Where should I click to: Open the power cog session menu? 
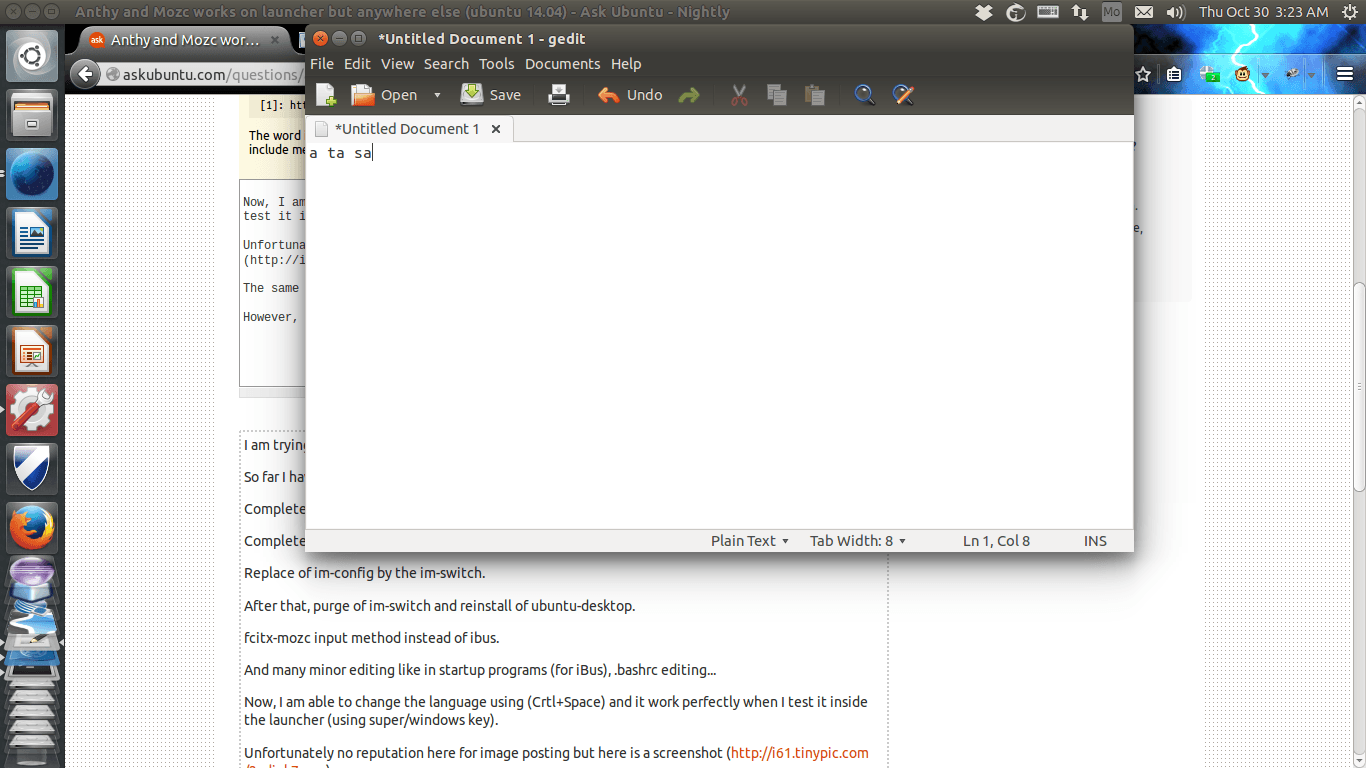coord(1349,12)
